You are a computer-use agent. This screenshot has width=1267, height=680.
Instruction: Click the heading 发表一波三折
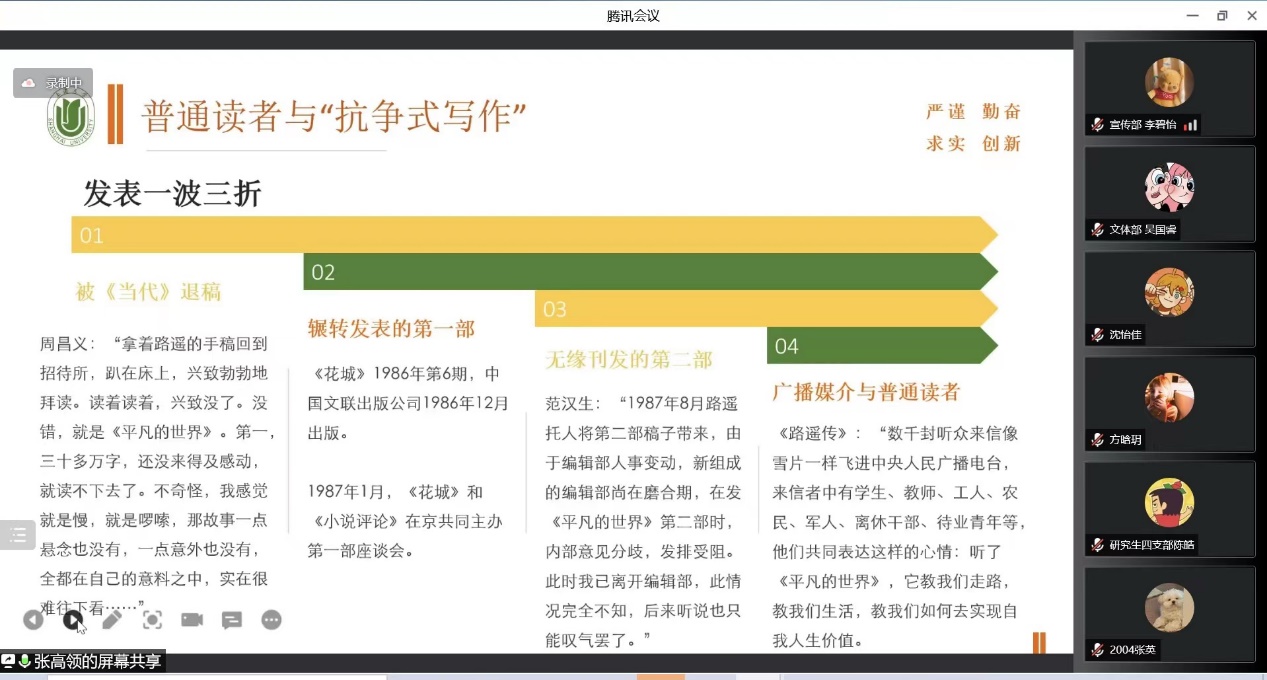click(x=172, y=193)
